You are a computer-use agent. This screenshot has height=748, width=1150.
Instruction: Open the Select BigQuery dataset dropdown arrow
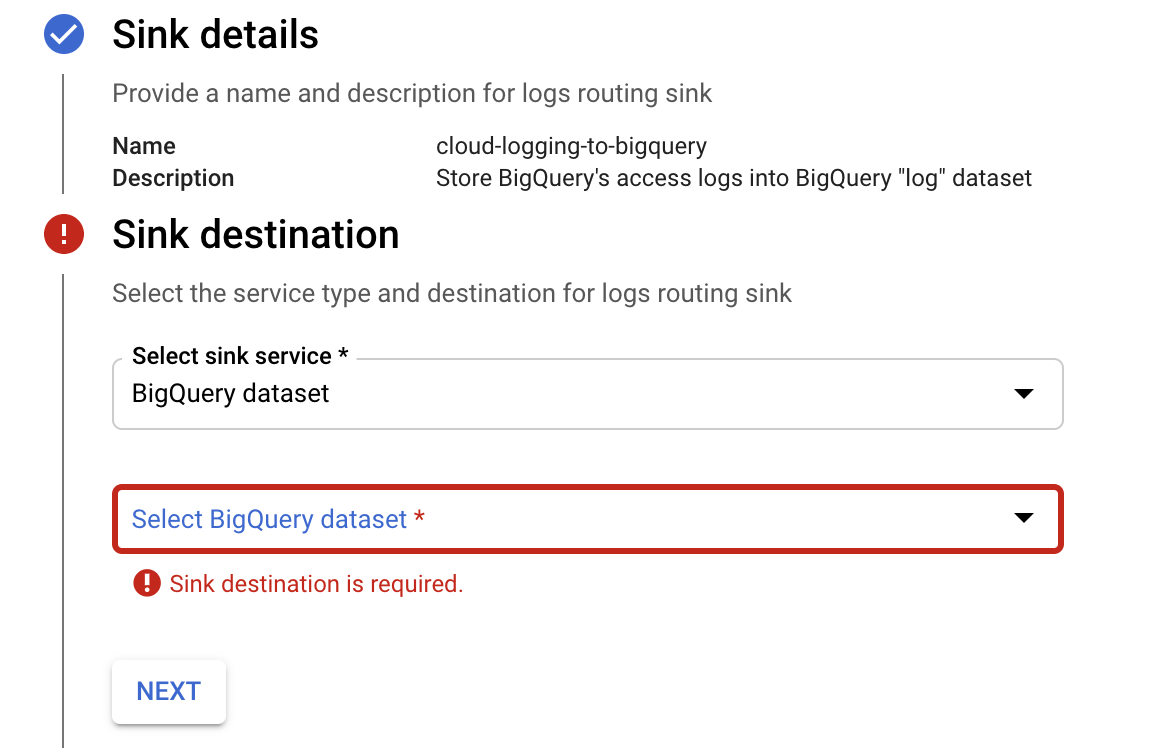tap(1023, 518)
